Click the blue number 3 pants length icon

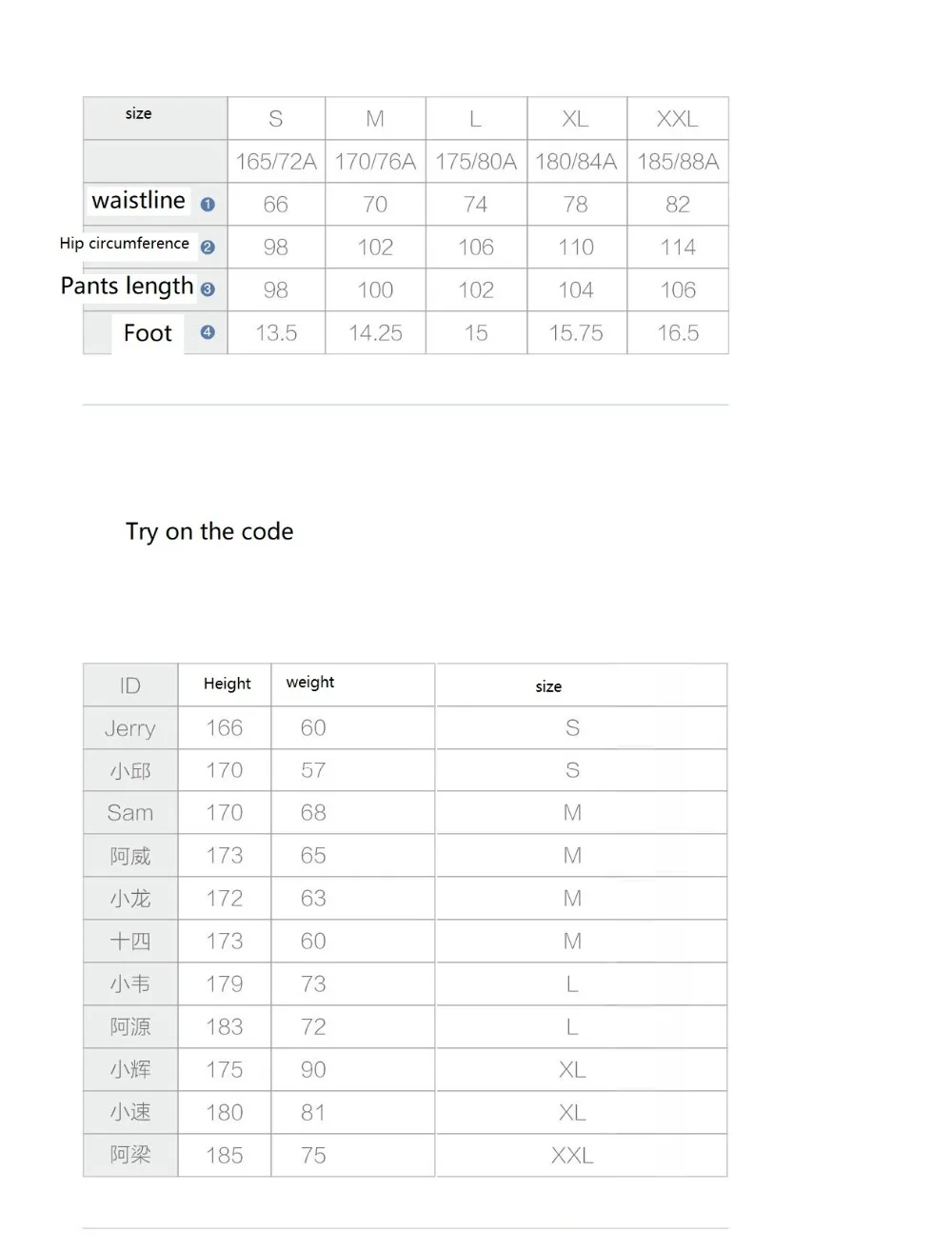208,289
